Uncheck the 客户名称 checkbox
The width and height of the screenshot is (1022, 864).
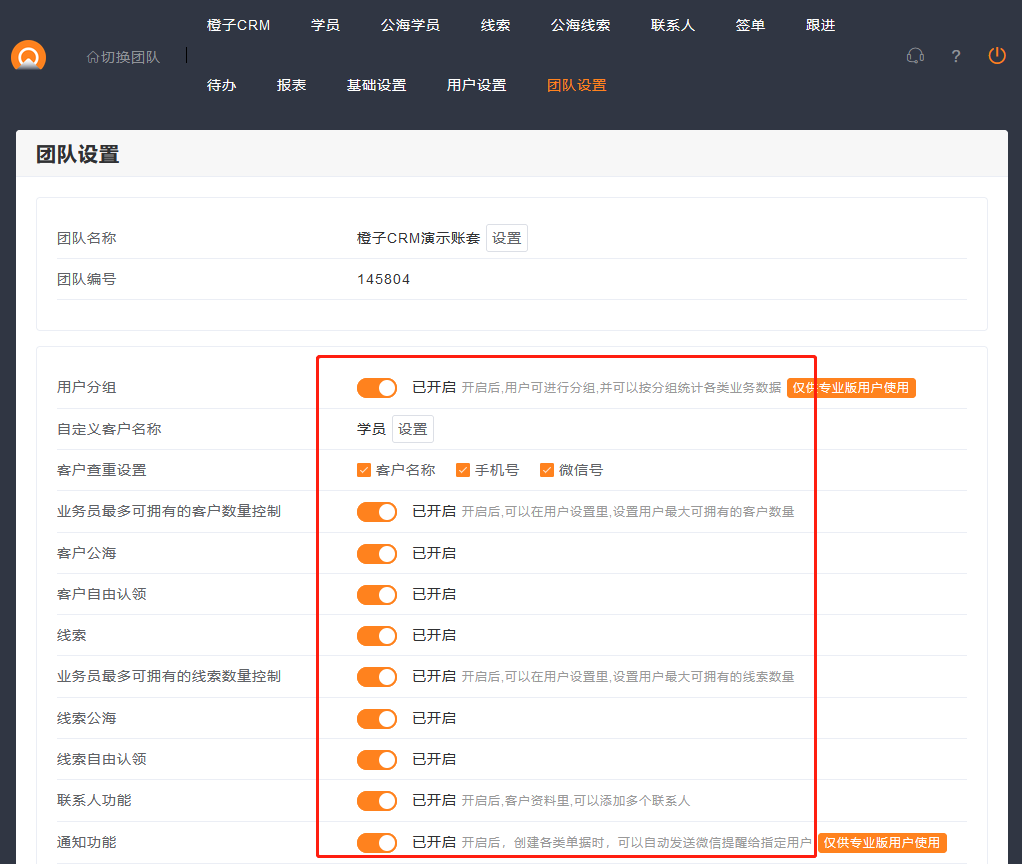pyautogui.click(x=364, y=470)
